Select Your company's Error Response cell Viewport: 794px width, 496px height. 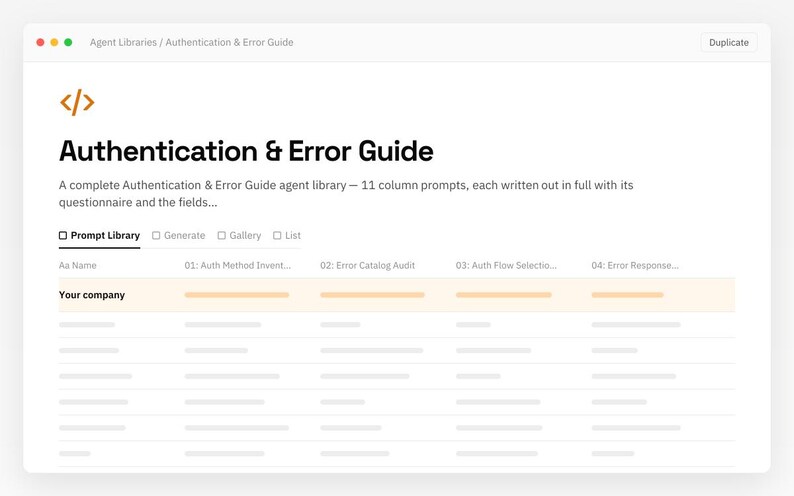point(627,295)
